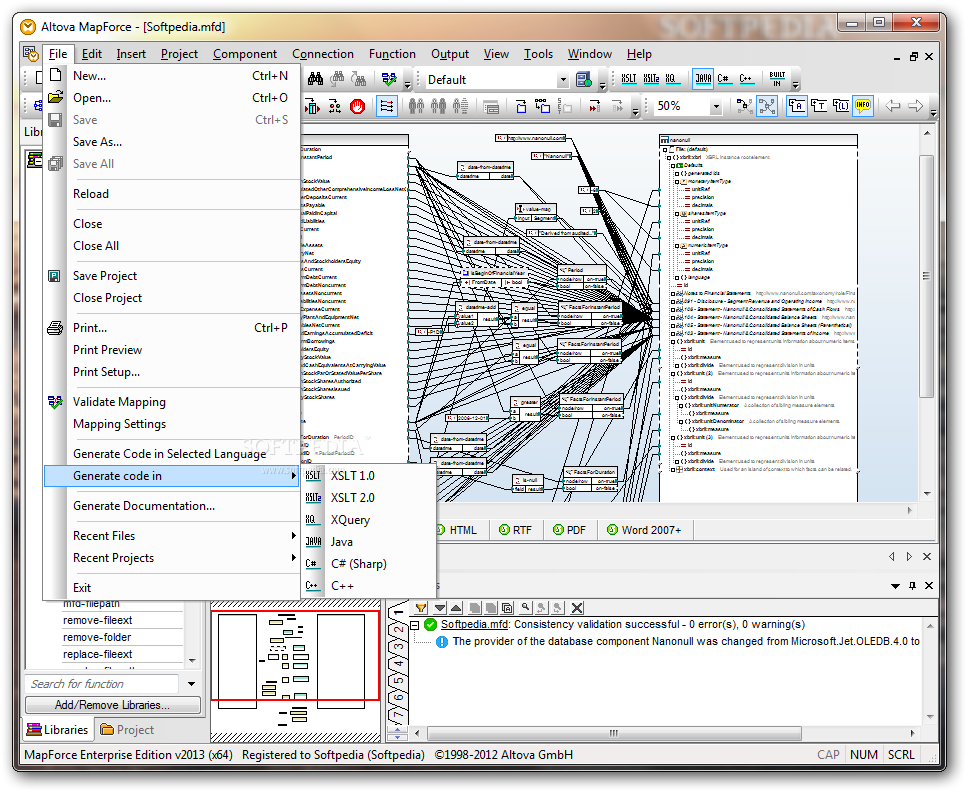Click Add/Remove Libraries button
This screenshot has height=792, width=967.
point(112,704)
